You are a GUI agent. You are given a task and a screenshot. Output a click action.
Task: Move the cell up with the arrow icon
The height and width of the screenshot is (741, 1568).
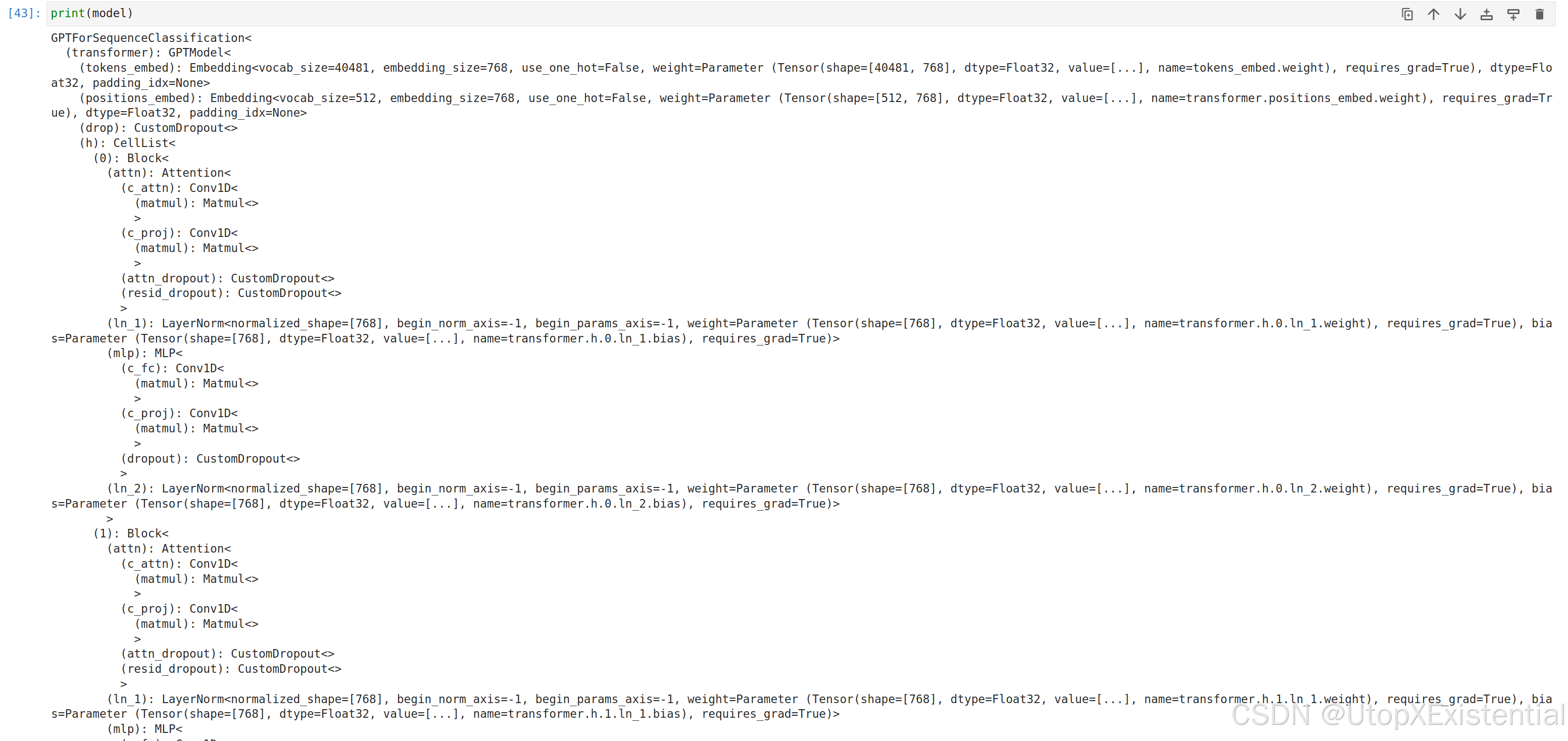pos(1434,14)
